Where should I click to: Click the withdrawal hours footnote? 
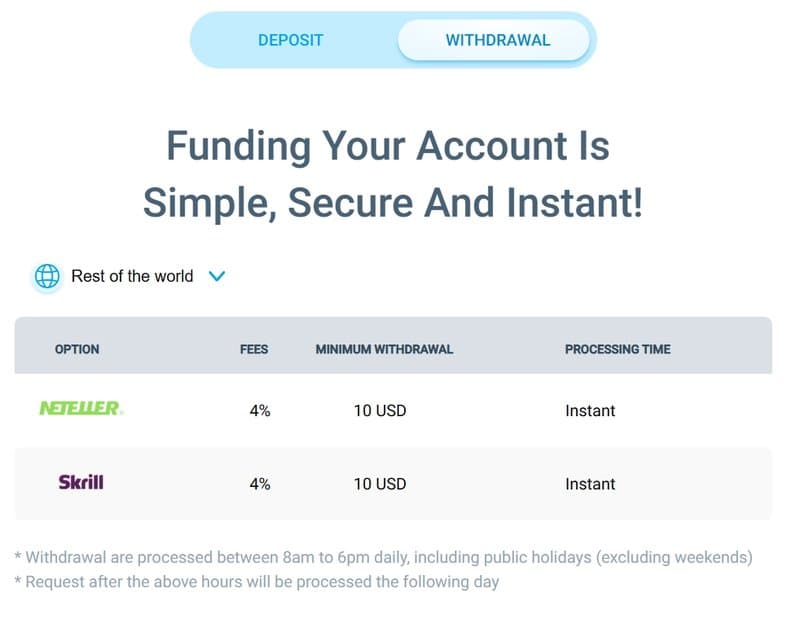383,557
